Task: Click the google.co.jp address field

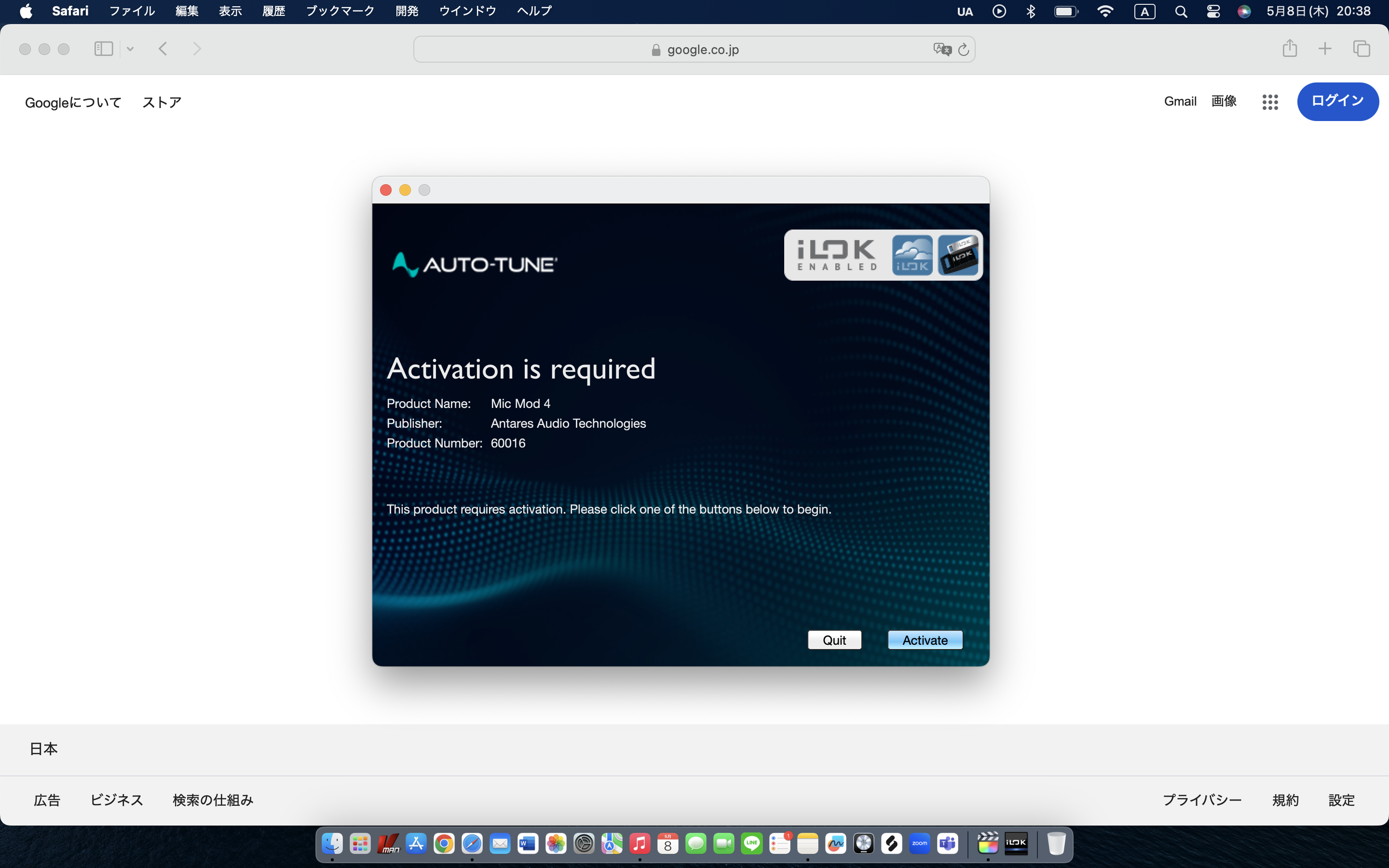Action: click(694, 49)
